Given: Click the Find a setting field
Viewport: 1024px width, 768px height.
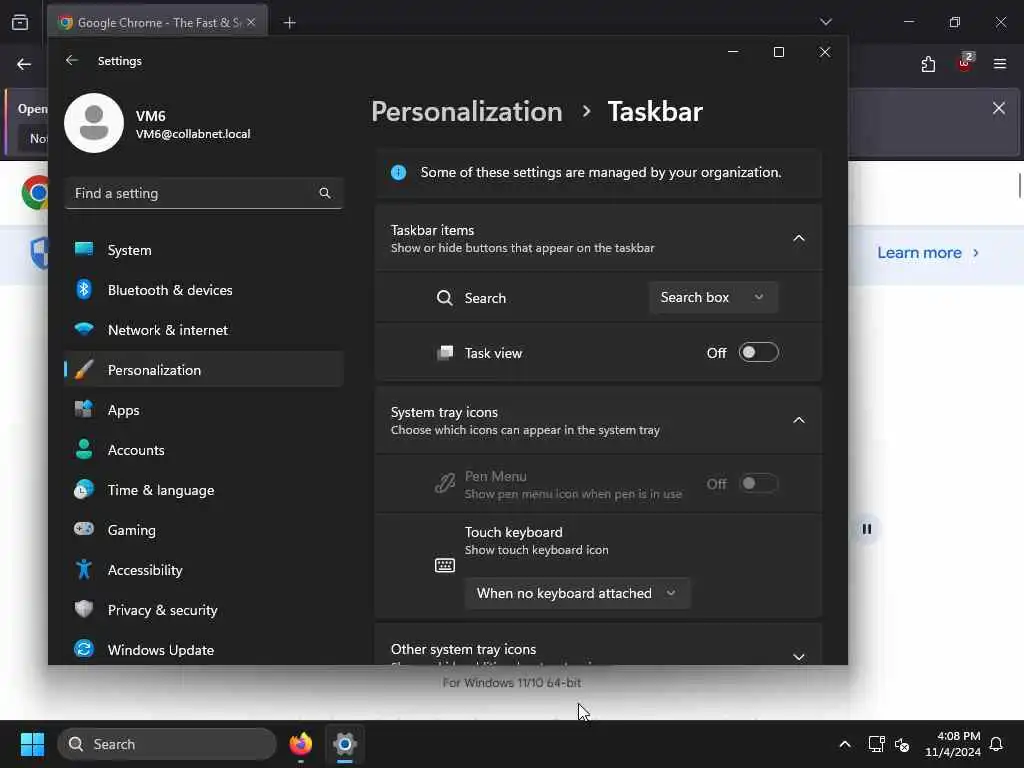Looking at the screenshot, I should click(204, 193).
